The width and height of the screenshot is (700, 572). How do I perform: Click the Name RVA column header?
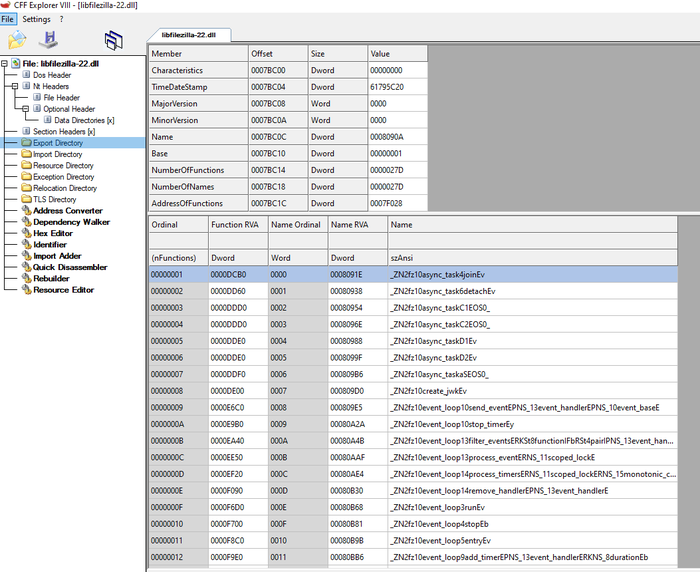click(358, 225)
